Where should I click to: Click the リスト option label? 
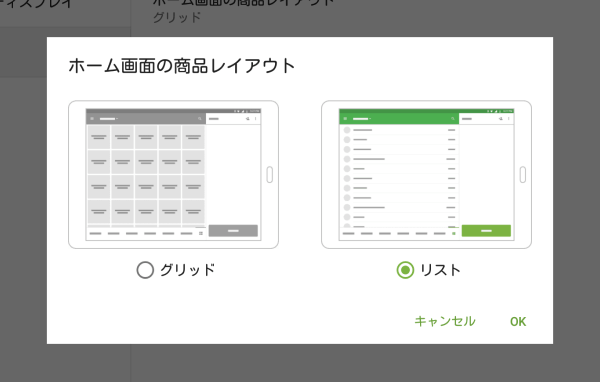pyautogui.click(x=440, y=270)
